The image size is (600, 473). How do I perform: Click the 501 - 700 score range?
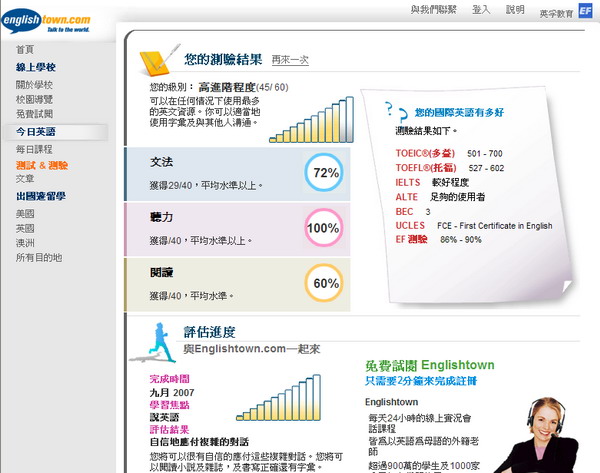(x=485, y=153)
